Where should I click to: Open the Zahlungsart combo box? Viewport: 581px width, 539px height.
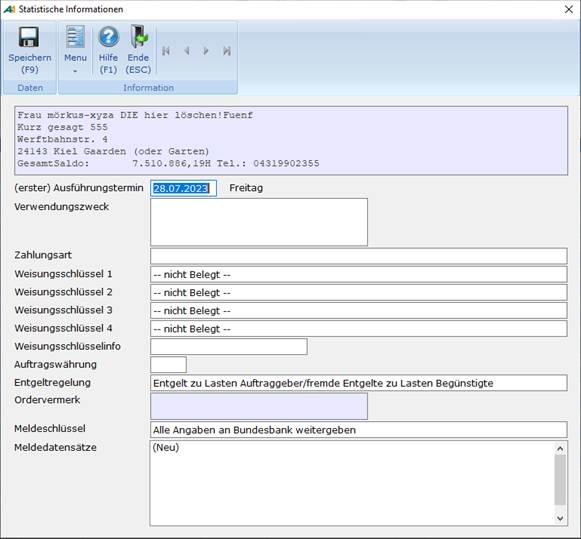click(359, 256)
